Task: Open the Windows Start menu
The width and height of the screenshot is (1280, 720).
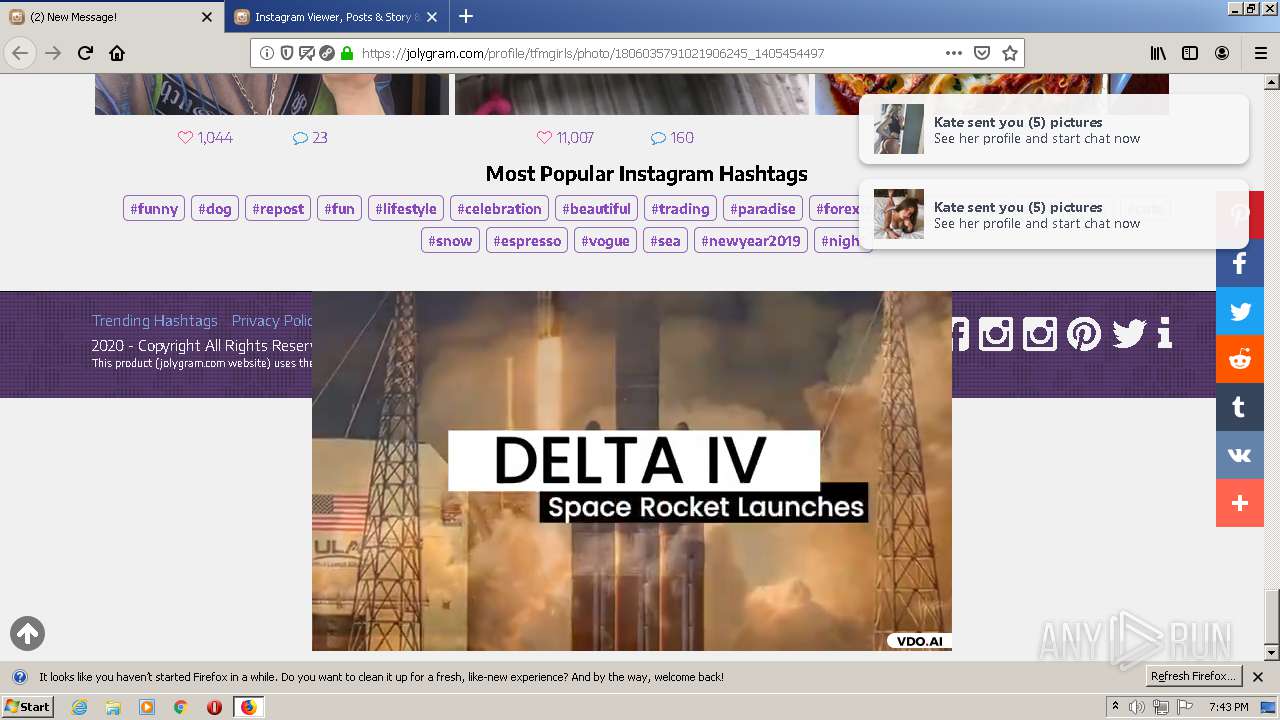Action: coord(28,707)
